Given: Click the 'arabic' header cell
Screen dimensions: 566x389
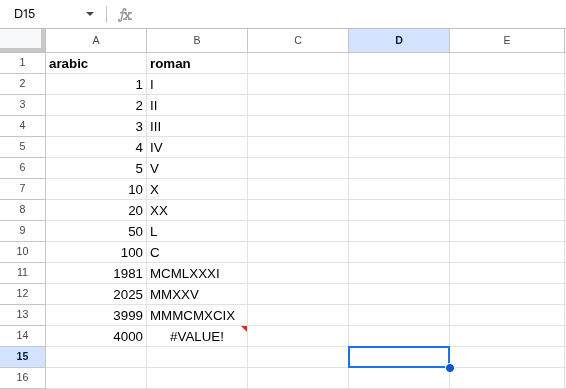Looking at the screenshot, I should click(x=96, y=63).
